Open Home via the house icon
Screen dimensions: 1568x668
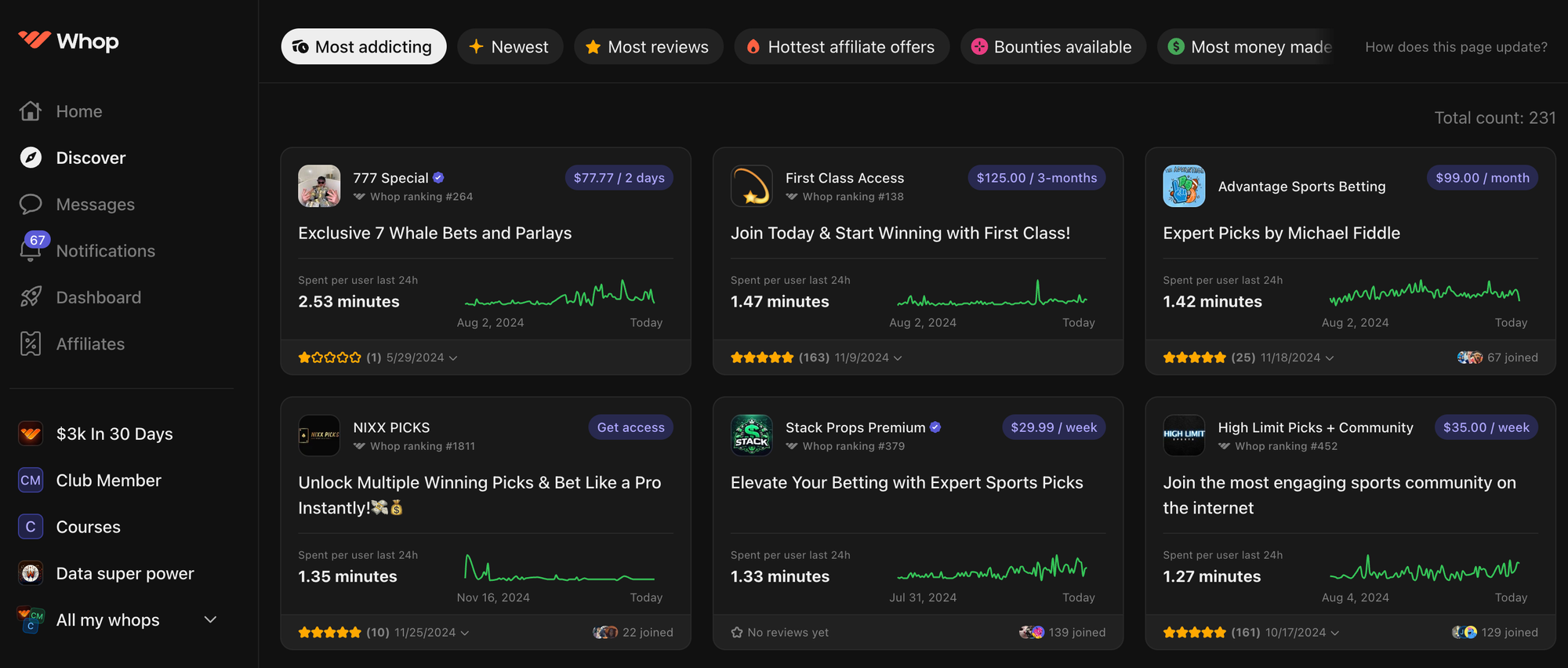click(x=31, y=111)
